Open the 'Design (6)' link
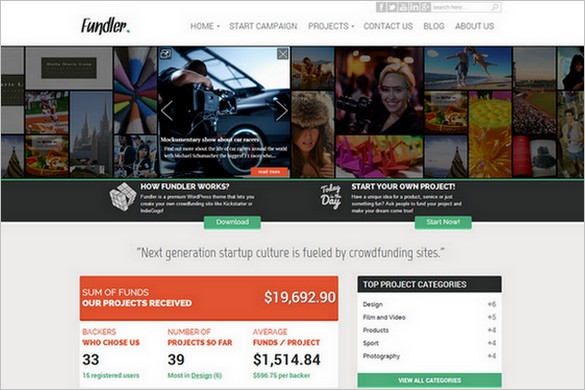This screenshot has width=585, height=390. (x=206, y=375)
